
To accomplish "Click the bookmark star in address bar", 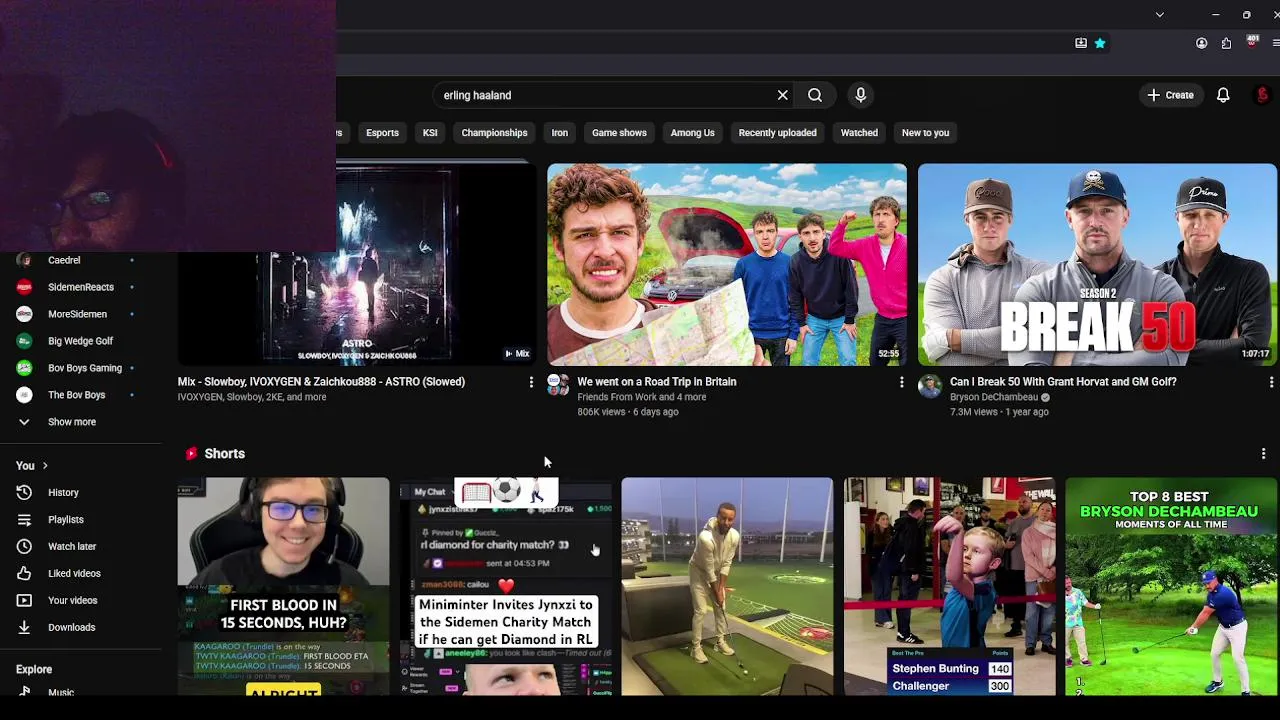I will [1100, 43].
